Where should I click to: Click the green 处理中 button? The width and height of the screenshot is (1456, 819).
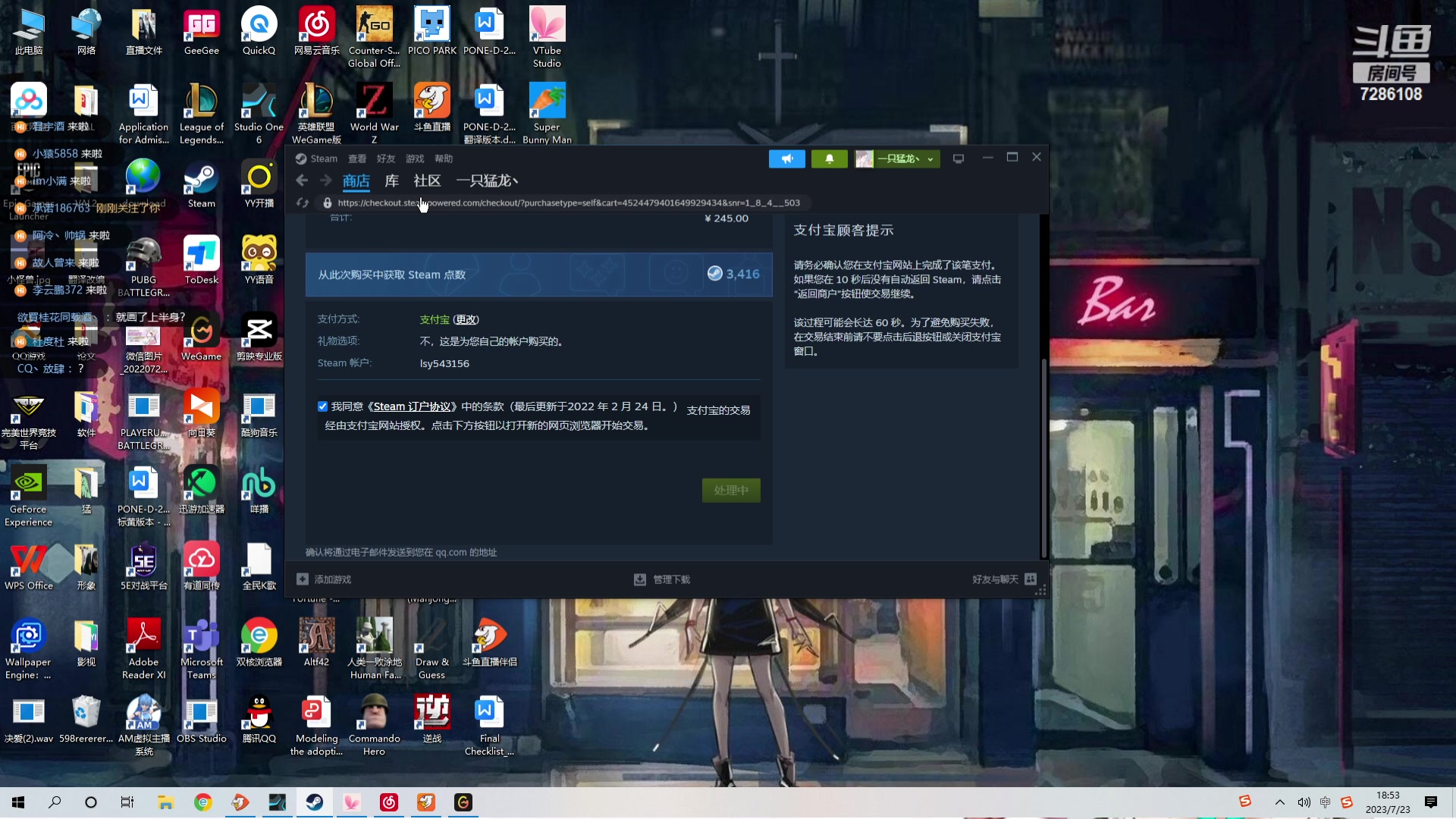coord(730,490)
